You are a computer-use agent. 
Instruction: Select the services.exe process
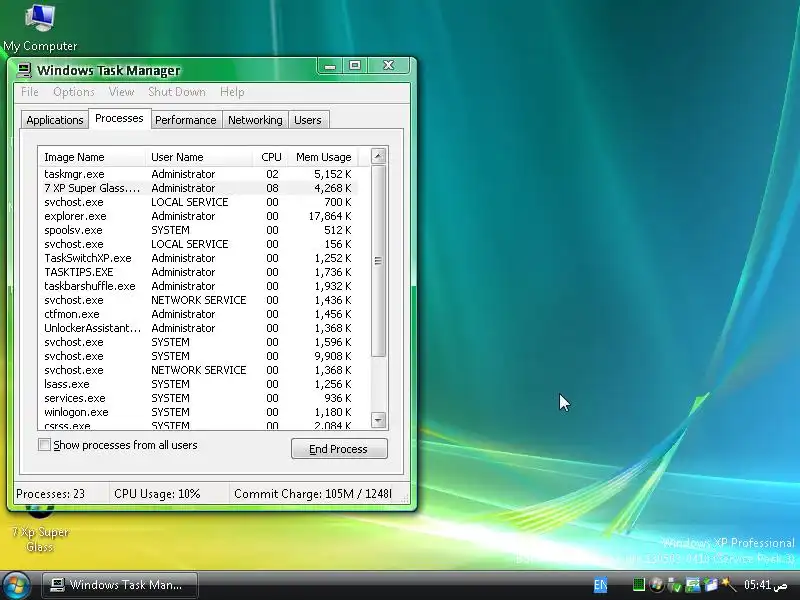[198, 398]
